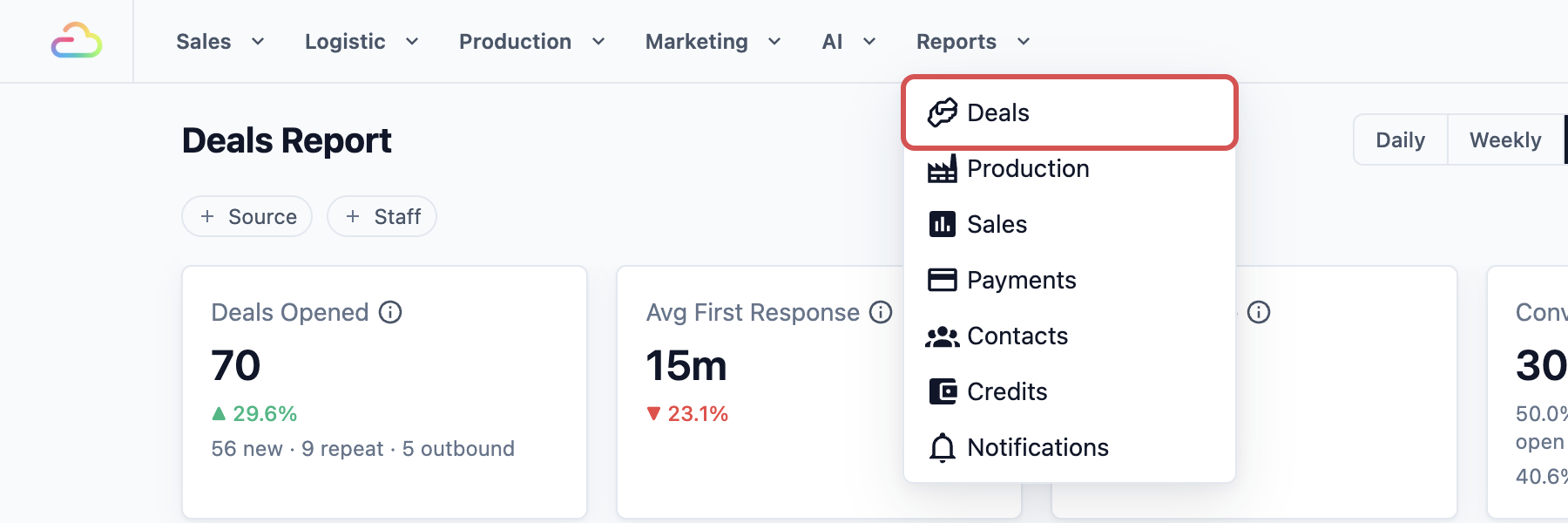Go to Notifications report entry
Screen dimensions: 1568x523
pyautogui.click(x=1070, y=447)
